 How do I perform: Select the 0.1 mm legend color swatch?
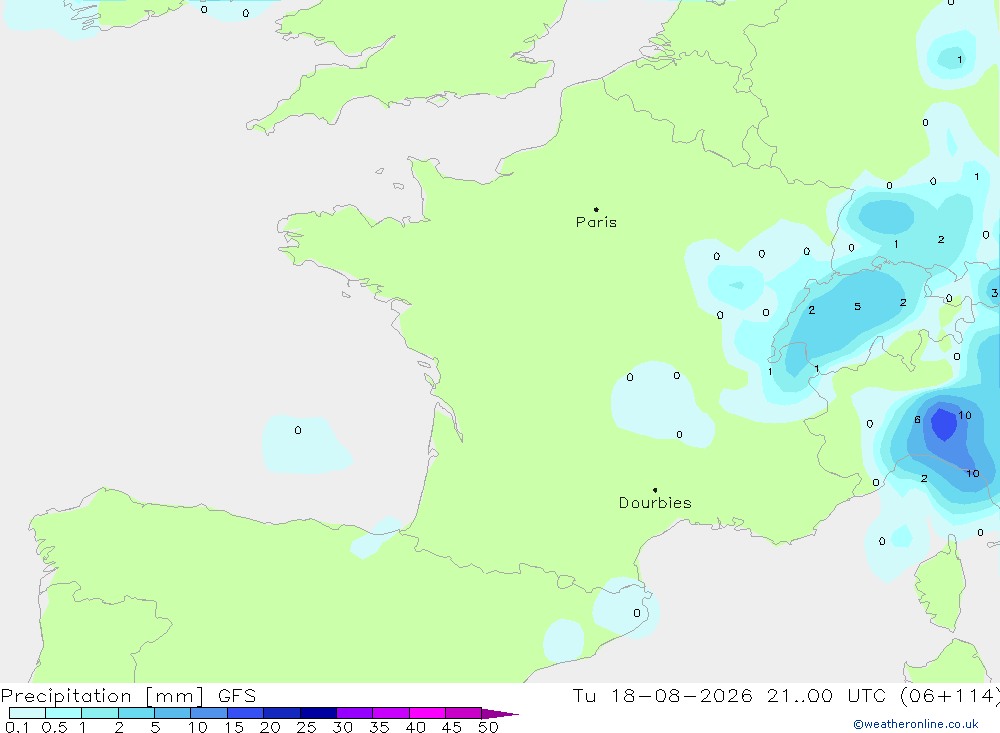coord(27,713)
